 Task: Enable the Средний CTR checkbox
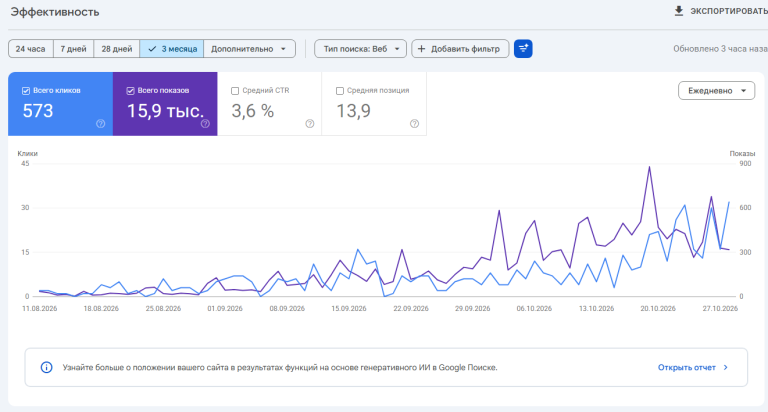pos(235,91)
